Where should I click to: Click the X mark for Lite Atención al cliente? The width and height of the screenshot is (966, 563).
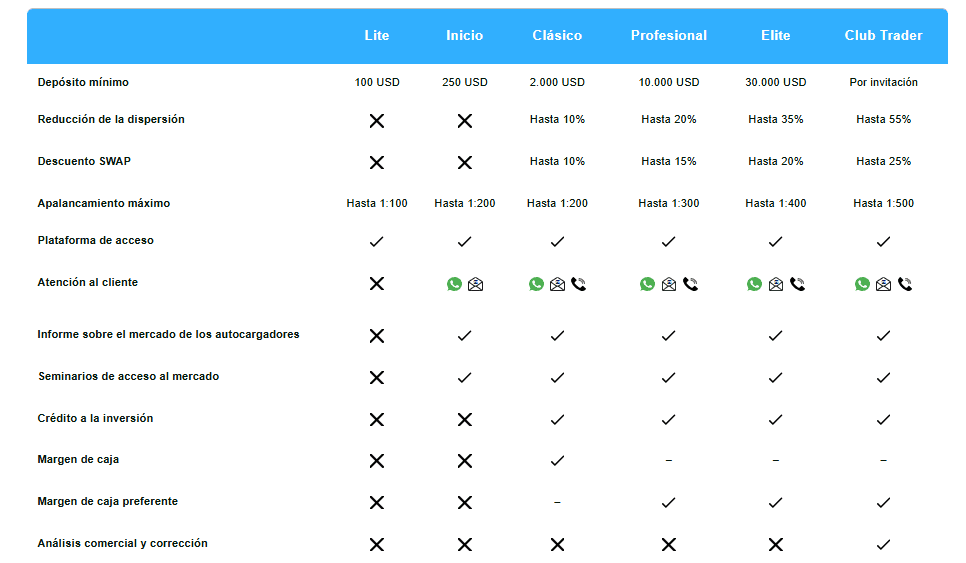click(x=377, y=284)
